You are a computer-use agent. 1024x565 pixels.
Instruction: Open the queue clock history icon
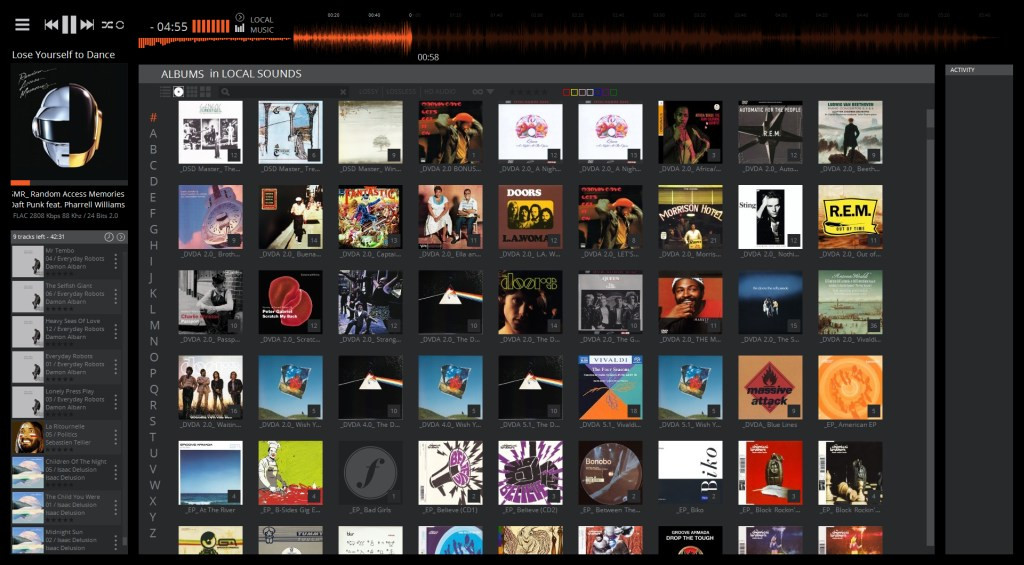[109, 236]
